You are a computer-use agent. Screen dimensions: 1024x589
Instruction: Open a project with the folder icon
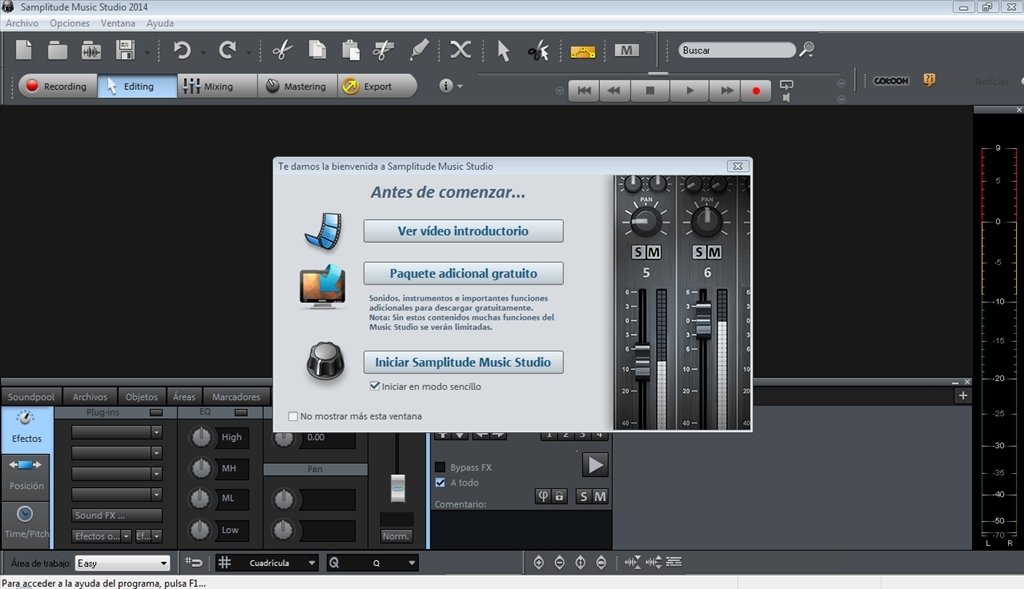coord(57,50)
